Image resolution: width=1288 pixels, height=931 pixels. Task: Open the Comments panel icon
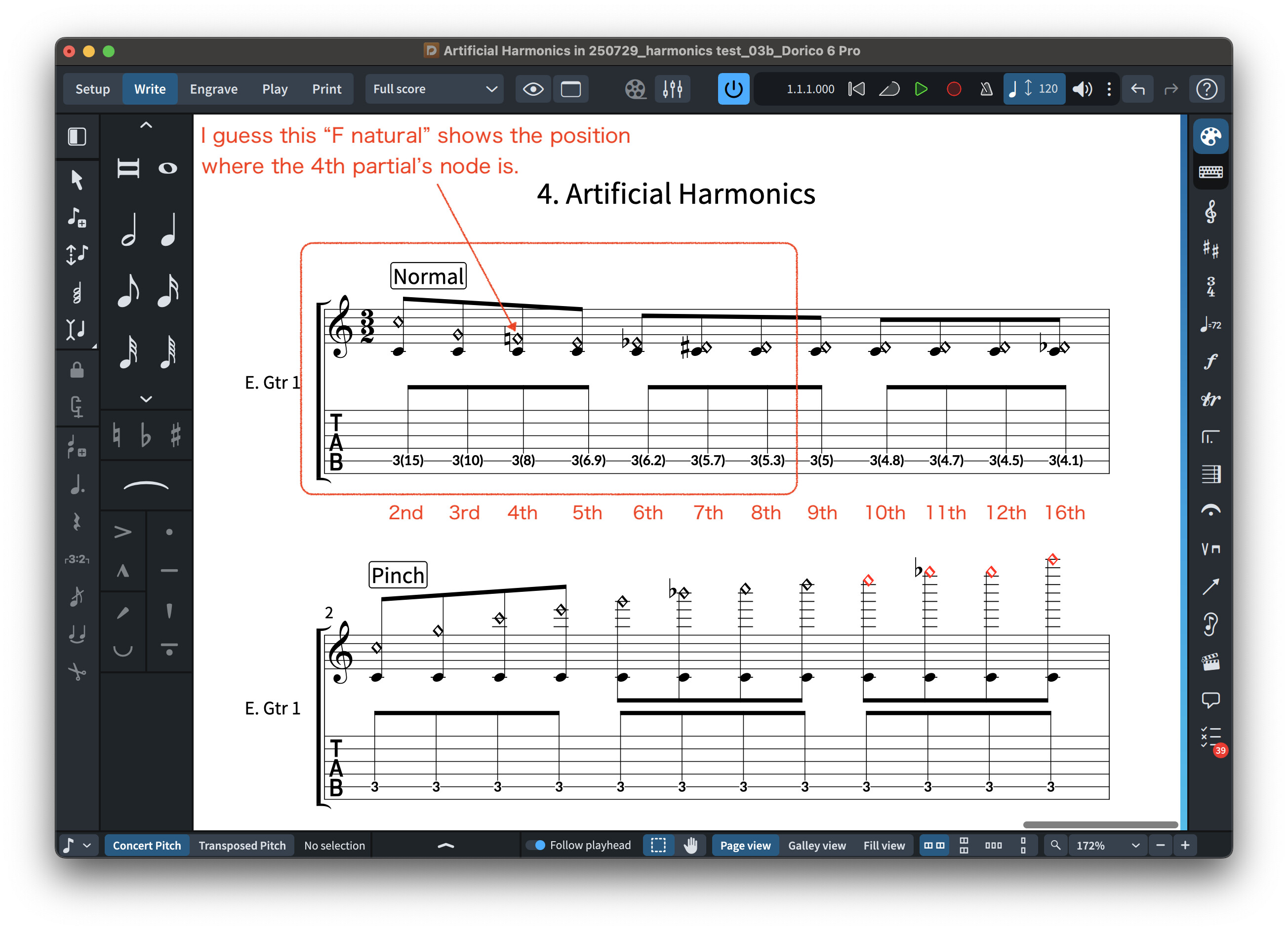(1210, 699)
